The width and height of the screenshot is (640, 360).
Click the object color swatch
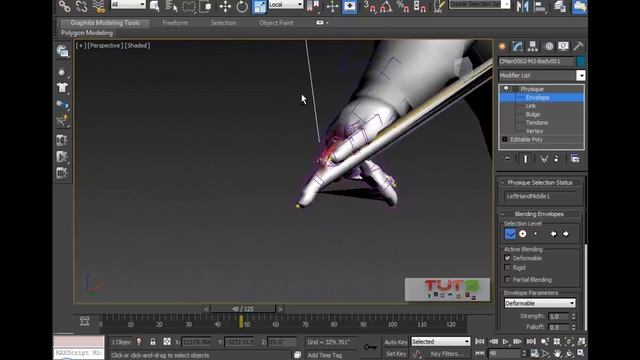point(581,62)
